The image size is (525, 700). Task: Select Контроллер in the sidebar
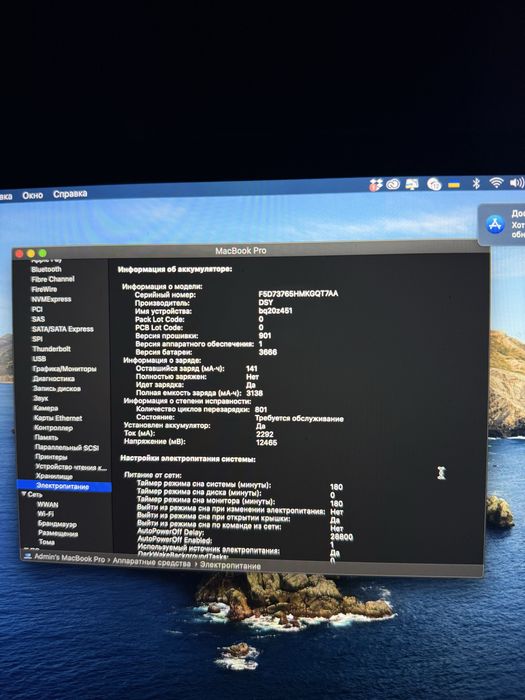pos(54,428)
